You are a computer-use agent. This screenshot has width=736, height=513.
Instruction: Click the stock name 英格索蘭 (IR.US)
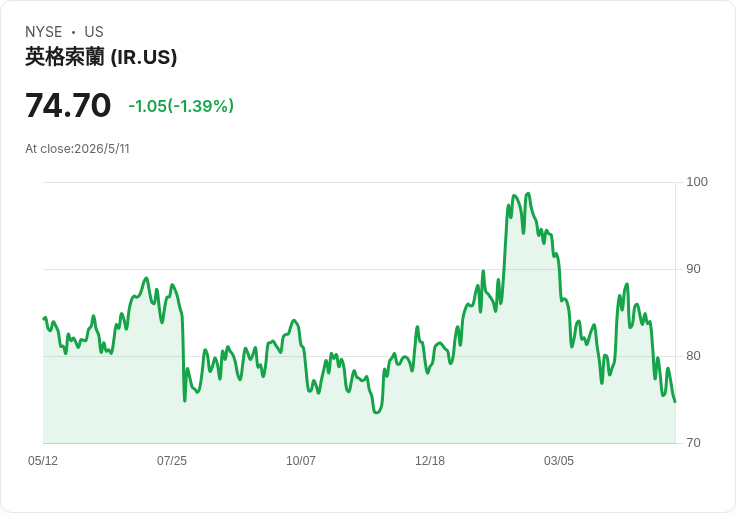pos(101,57)
